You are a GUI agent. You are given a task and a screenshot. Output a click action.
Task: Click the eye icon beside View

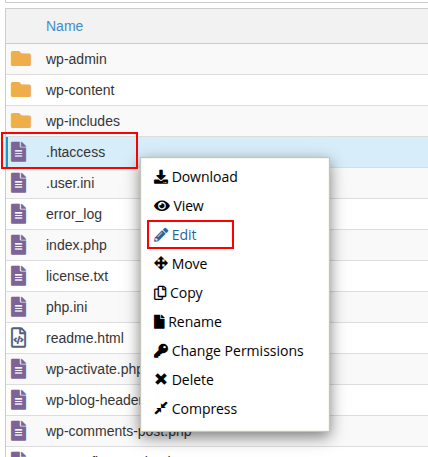point(162,206)
